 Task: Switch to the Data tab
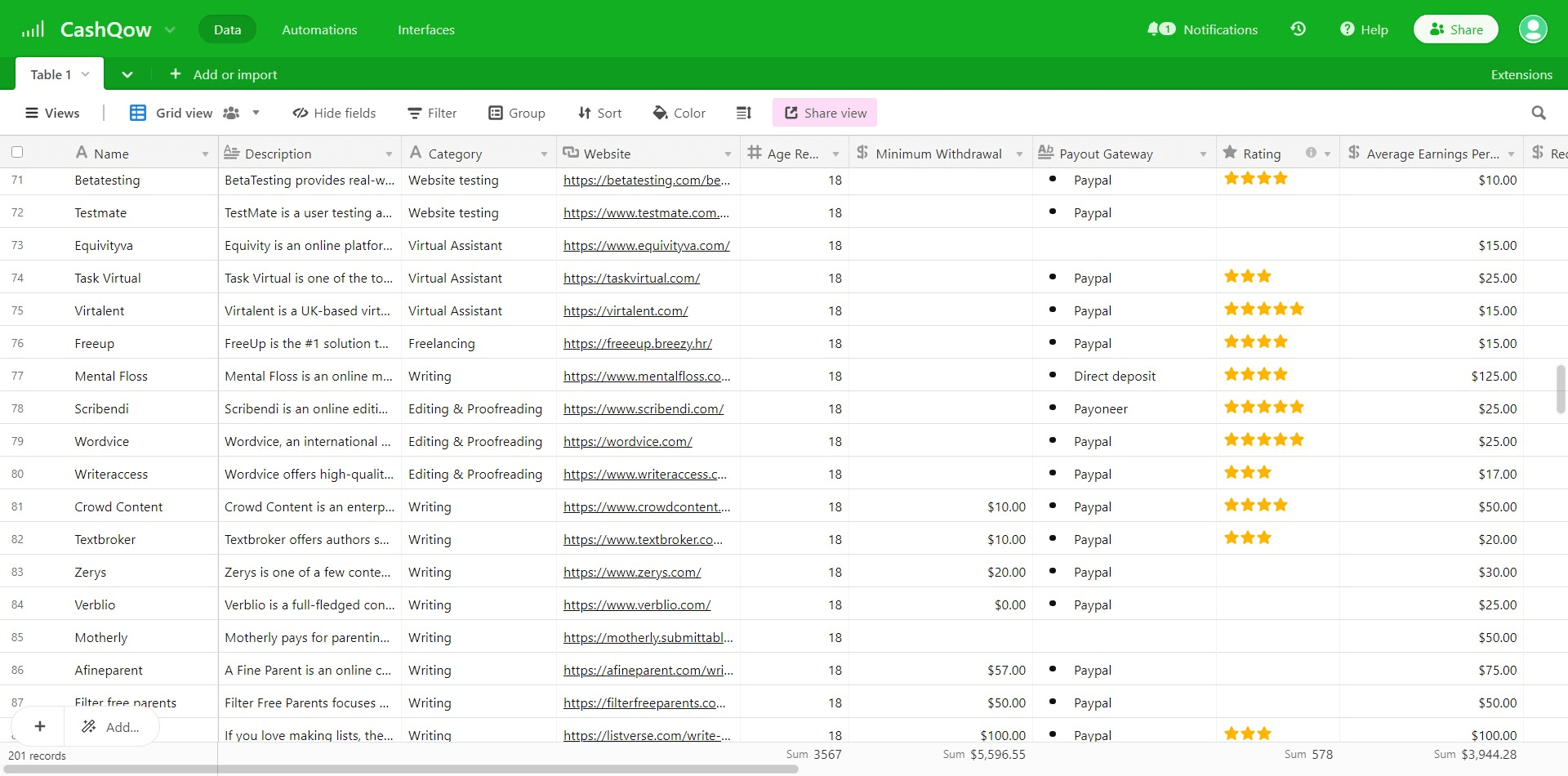(x=227, y=29)
